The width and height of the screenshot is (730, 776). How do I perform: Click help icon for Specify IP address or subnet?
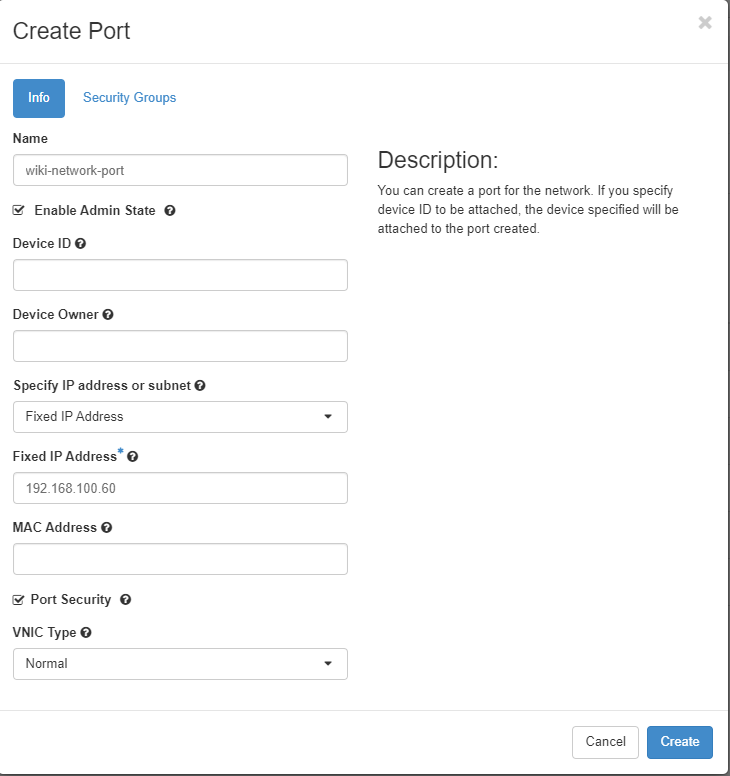[x=200, y=385]
